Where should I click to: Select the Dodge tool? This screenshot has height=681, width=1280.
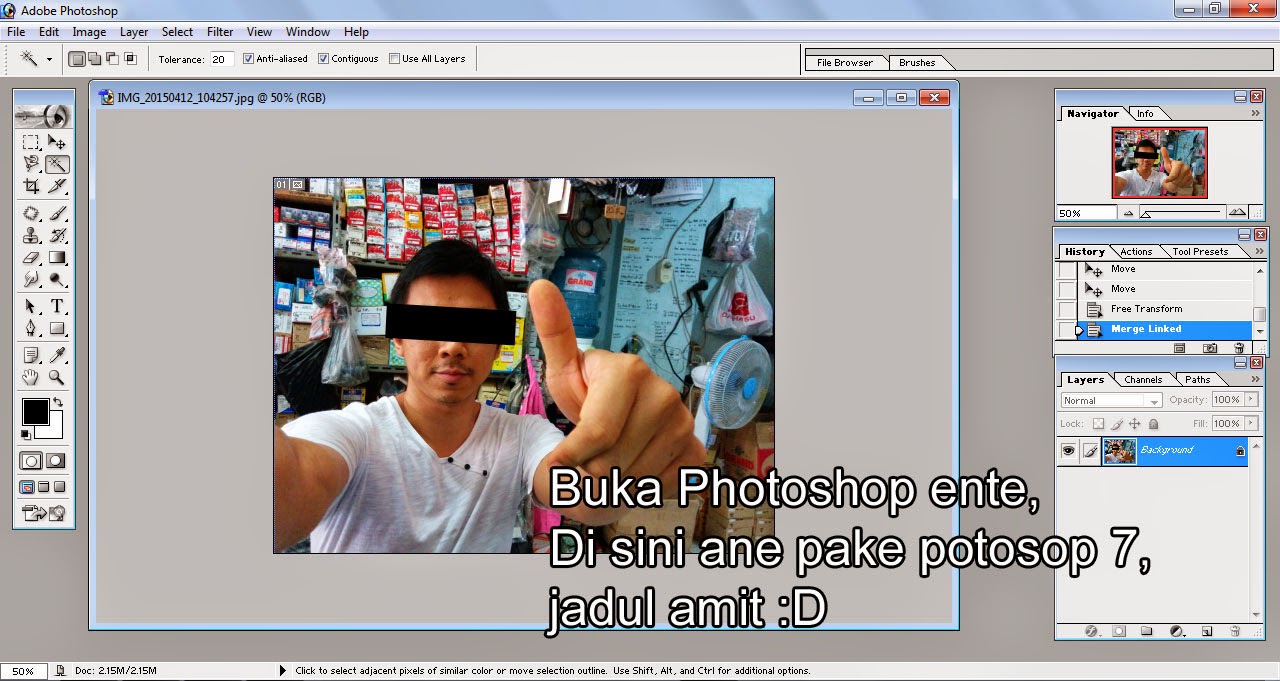click(x=57, y=280)
